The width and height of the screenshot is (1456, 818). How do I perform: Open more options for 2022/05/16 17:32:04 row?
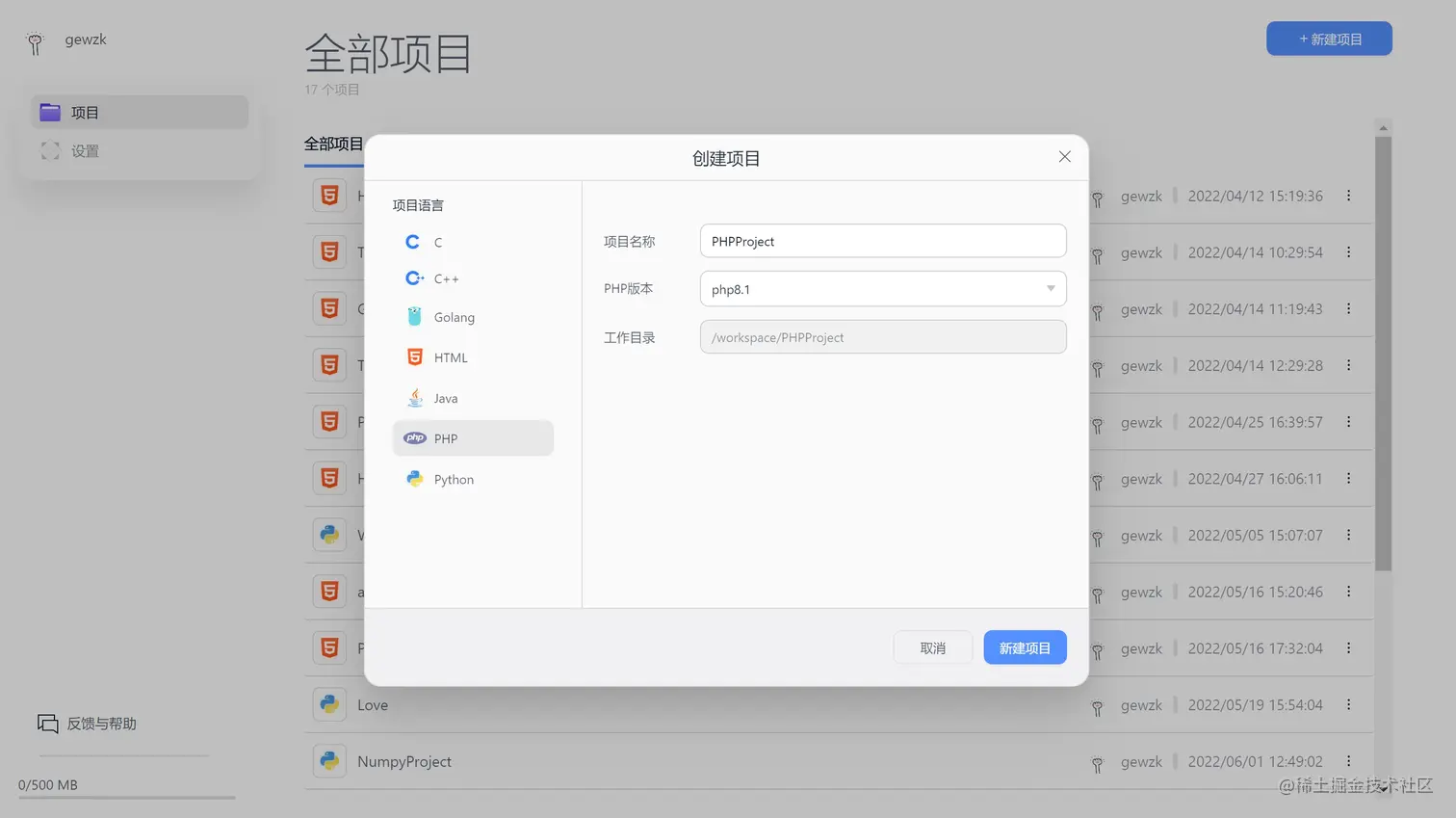[x=1348, y=648]
